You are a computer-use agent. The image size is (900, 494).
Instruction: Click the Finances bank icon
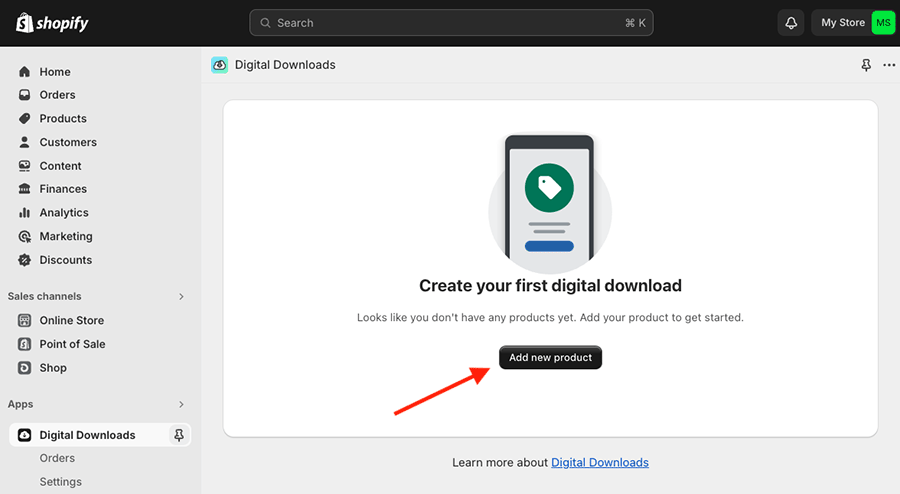[x=24, y=189]
